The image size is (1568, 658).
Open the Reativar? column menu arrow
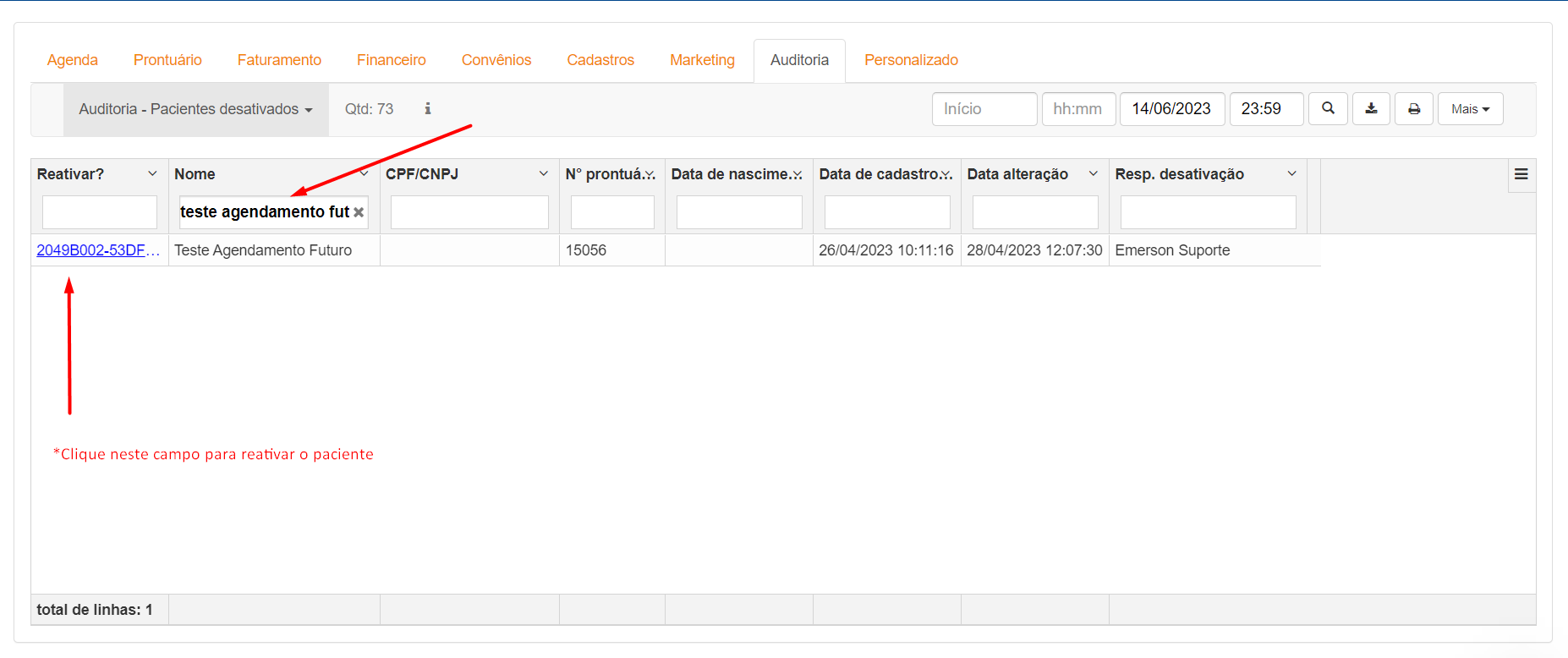tap(152, 173)
